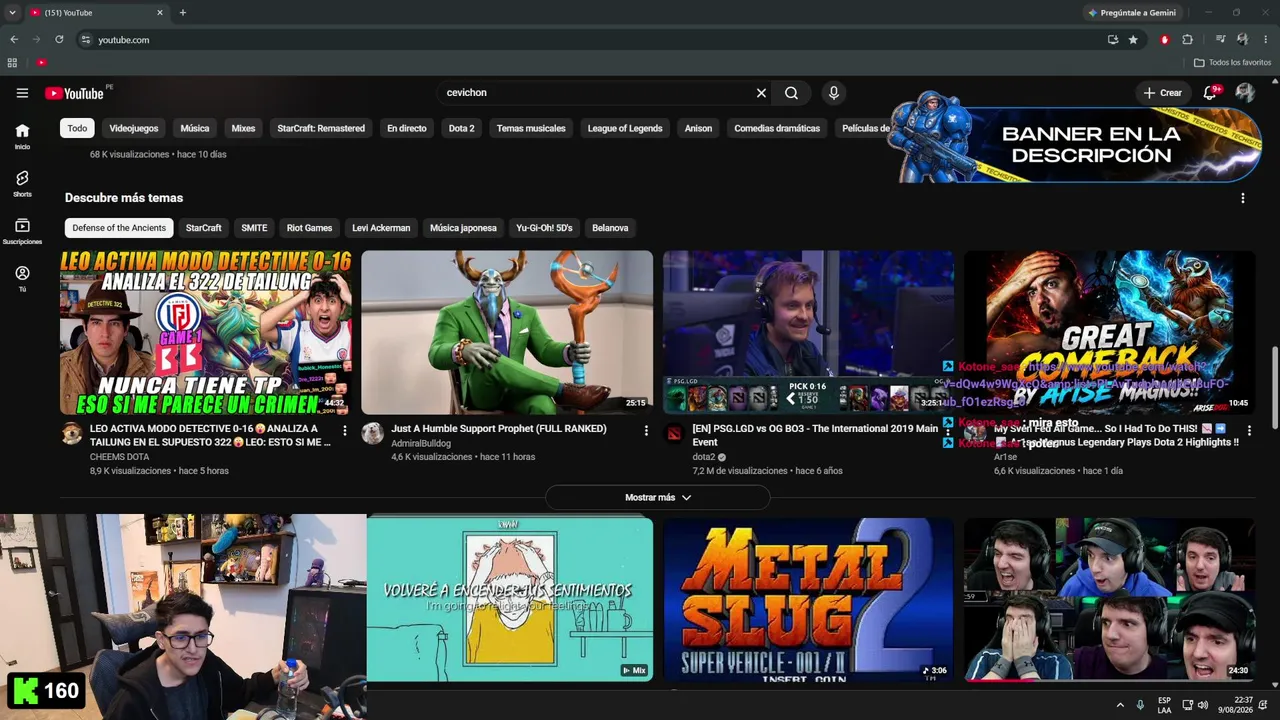Click the magnifier search button
The image size is (1280, 720).
791,93
